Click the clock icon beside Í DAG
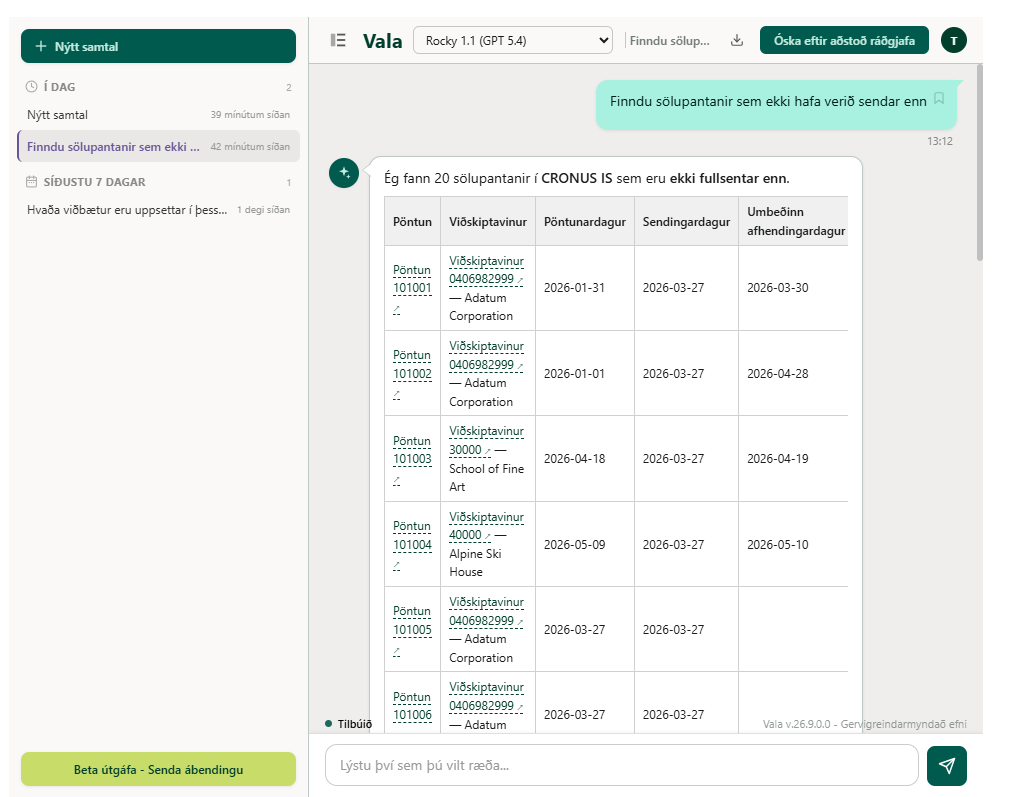 tap(31, 87)
